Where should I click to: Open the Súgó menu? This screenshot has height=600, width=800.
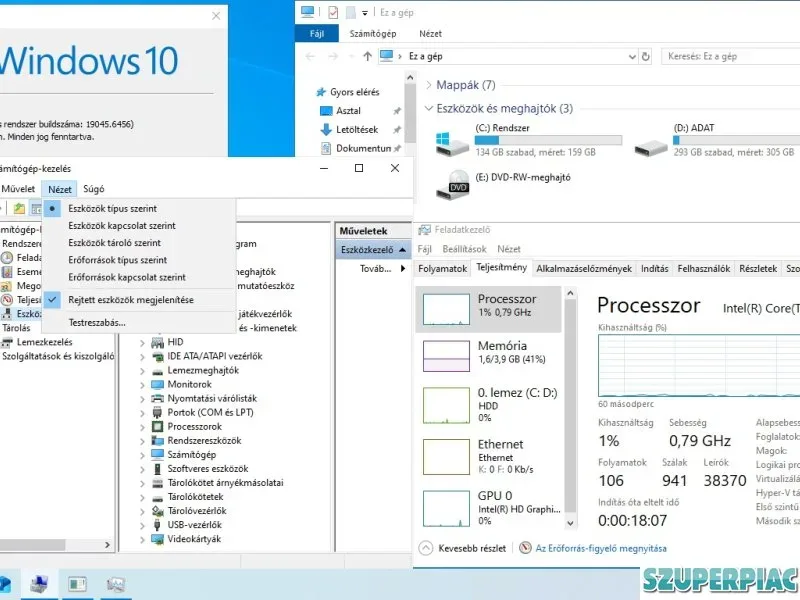click(94, 189)
